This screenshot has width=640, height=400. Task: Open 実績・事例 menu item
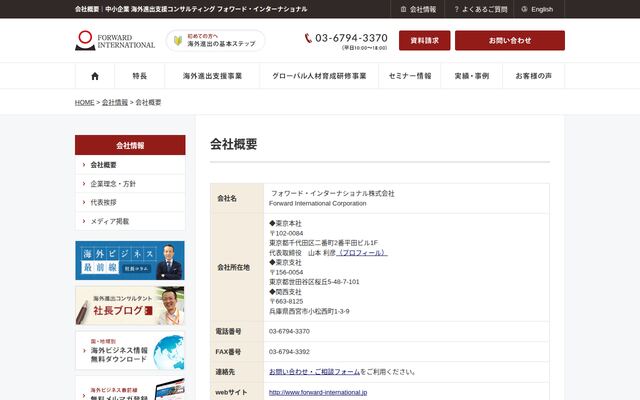(x=472, y=76)
